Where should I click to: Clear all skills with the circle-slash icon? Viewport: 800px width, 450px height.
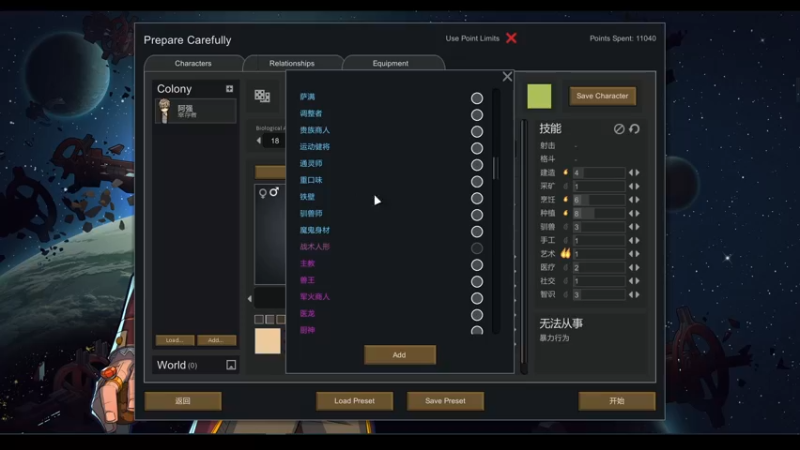click(619, 129)
